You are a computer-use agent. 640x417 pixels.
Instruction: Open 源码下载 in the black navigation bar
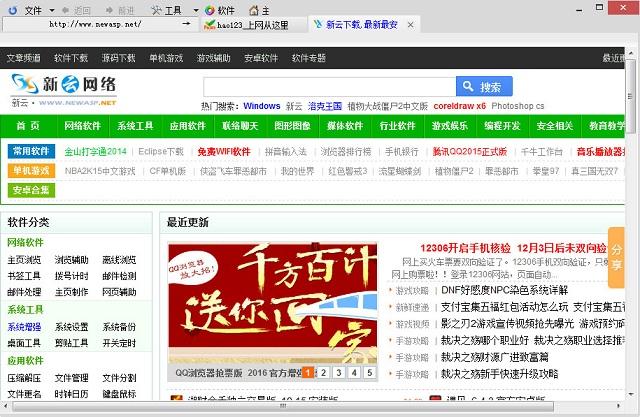click(x=118, y=58)
